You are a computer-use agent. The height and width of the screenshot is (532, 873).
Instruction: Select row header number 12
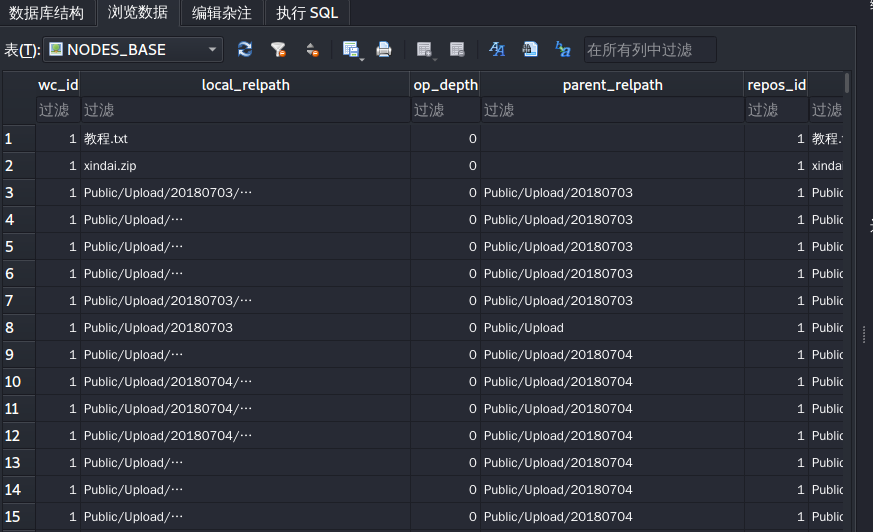tap(19, 436)
